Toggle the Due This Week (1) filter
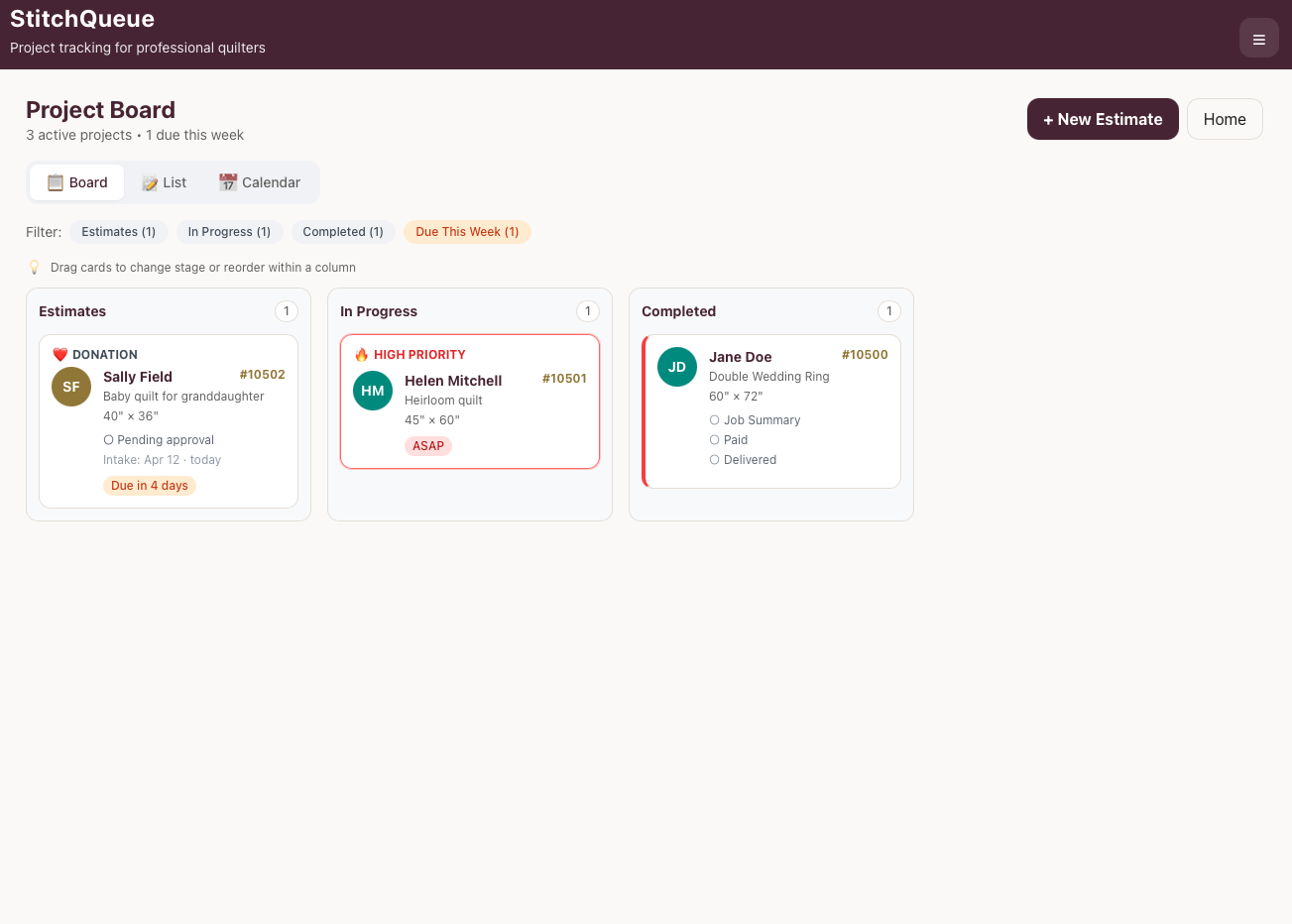This screenshot has height=924, width=1292. coord(467,232)
